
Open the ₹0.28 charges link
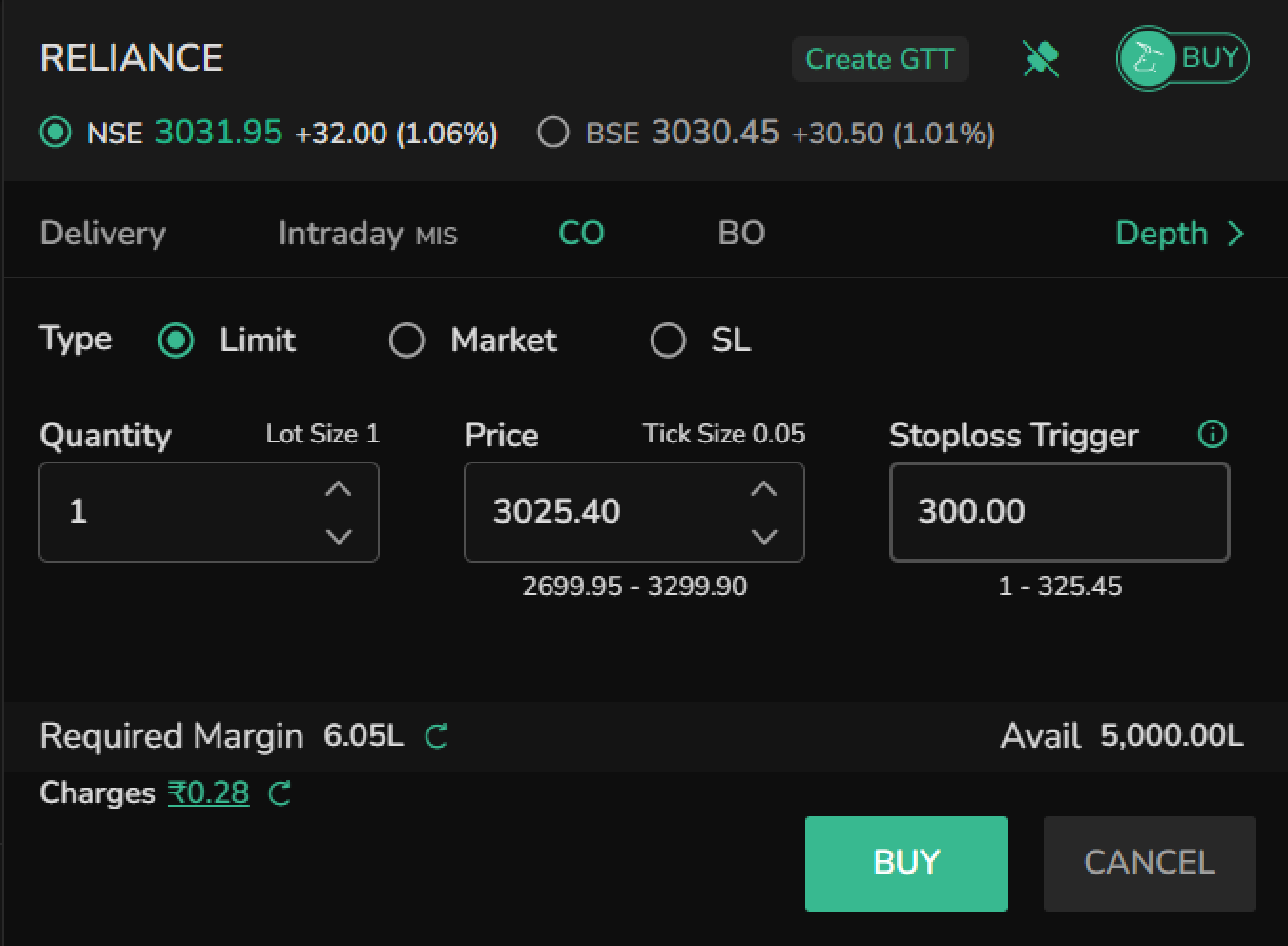[x=208, y=793]
